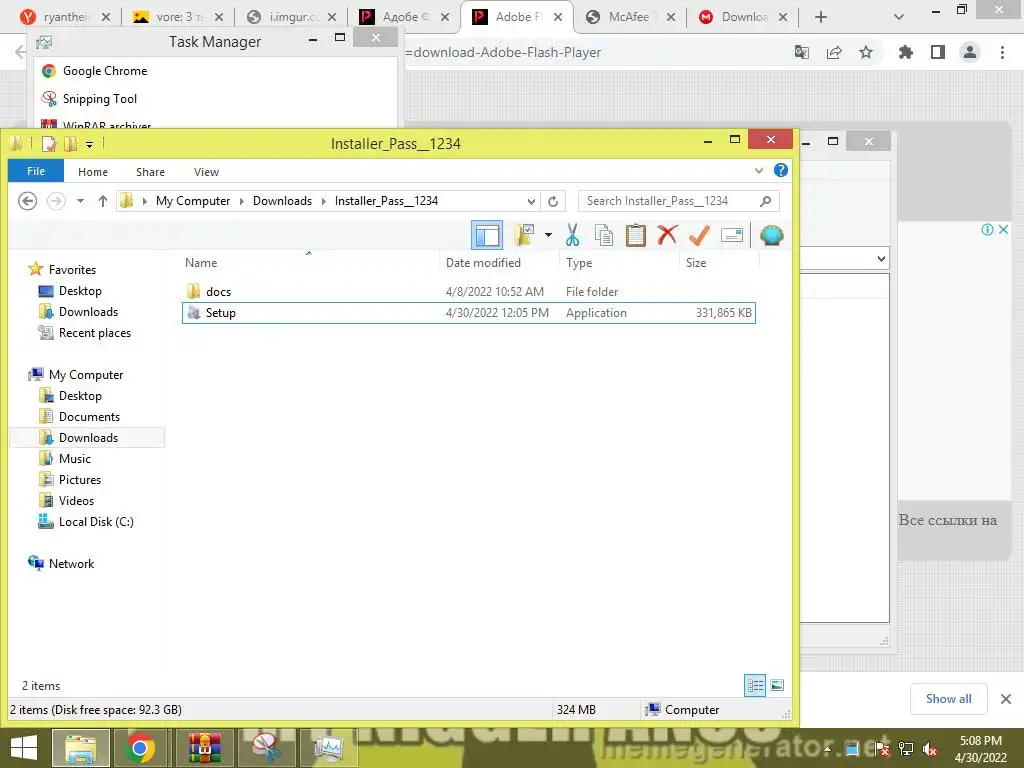Go back using the Back arrow

point(27,200)
